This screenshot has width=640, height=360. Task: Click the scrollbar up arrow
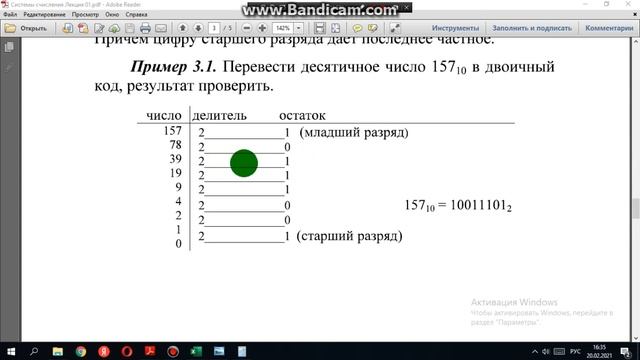click(636, 41)
